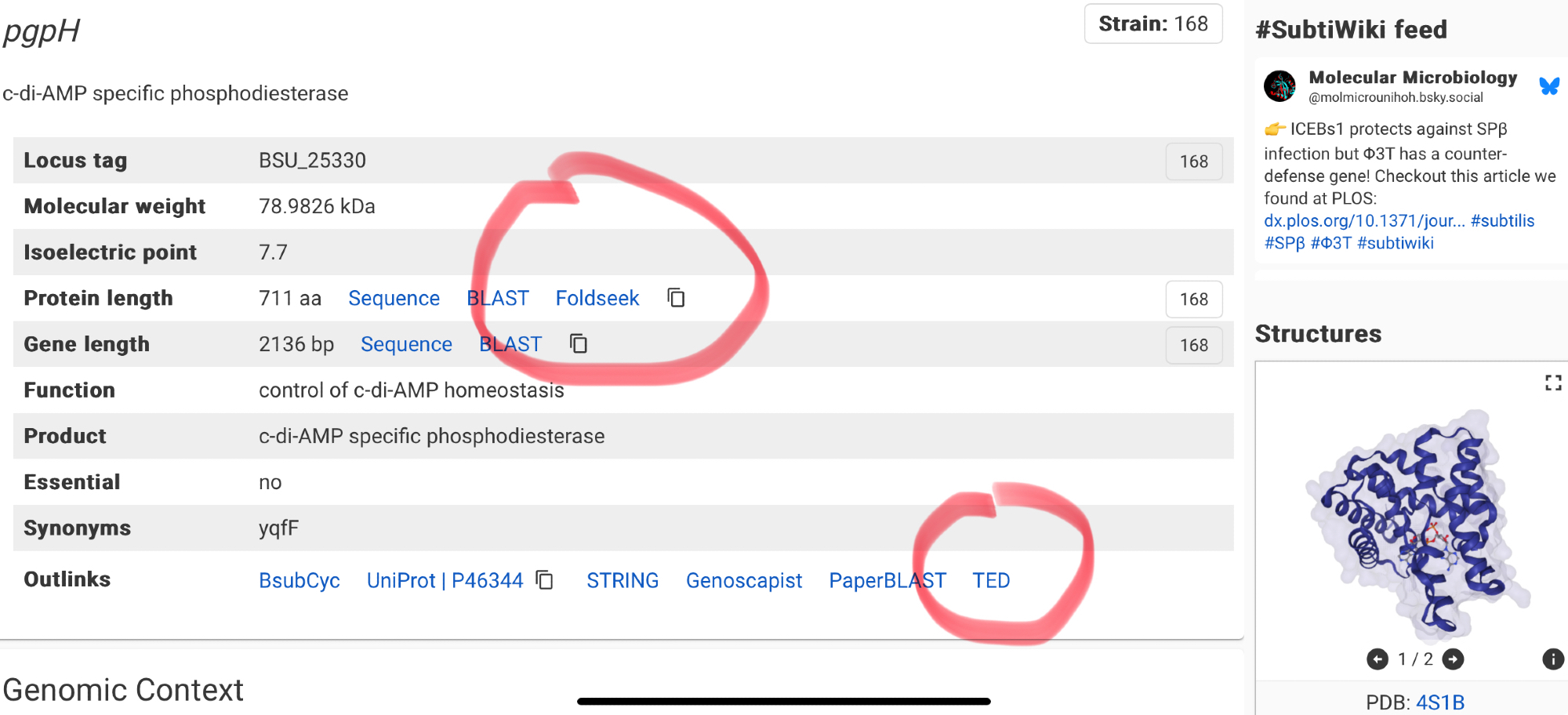The width and height of the screenshot is (1568, 715).
Task: Copy the UniProt ID P46344
Action: coord(545,580)
